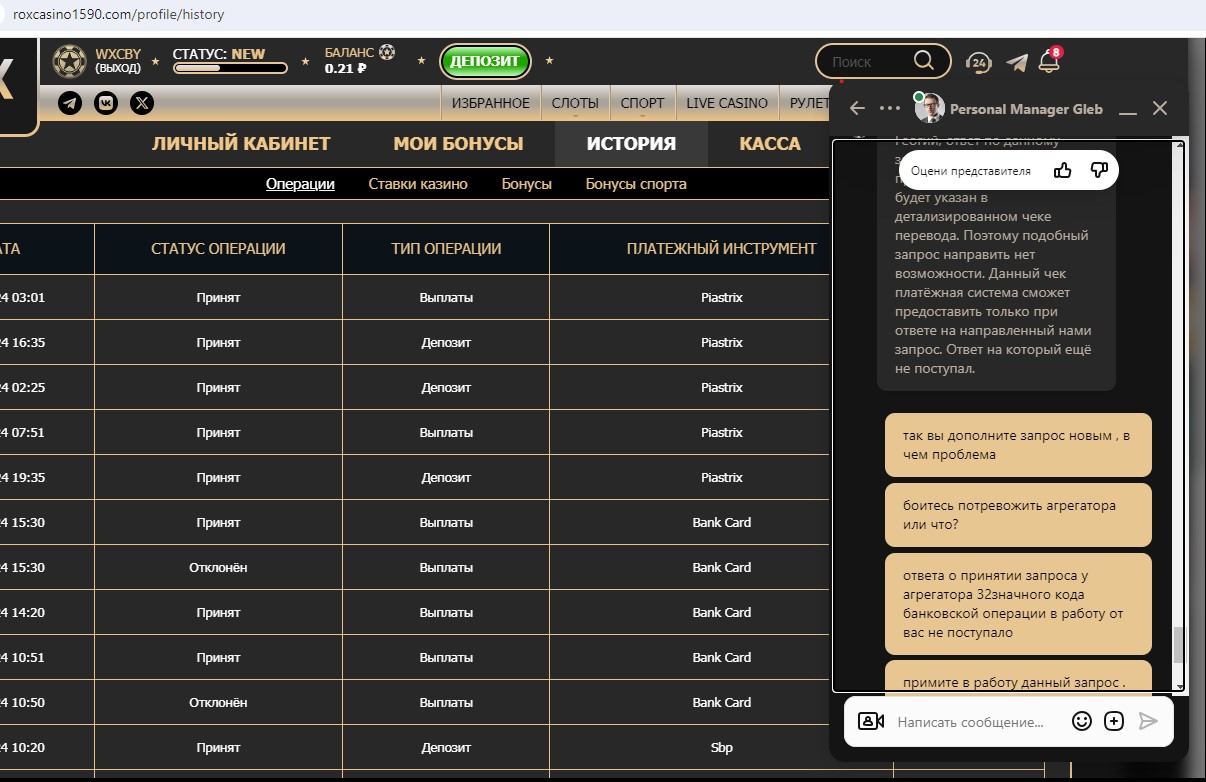
Task: Minimize the chat widget
Action: [x=1128, y=111]
